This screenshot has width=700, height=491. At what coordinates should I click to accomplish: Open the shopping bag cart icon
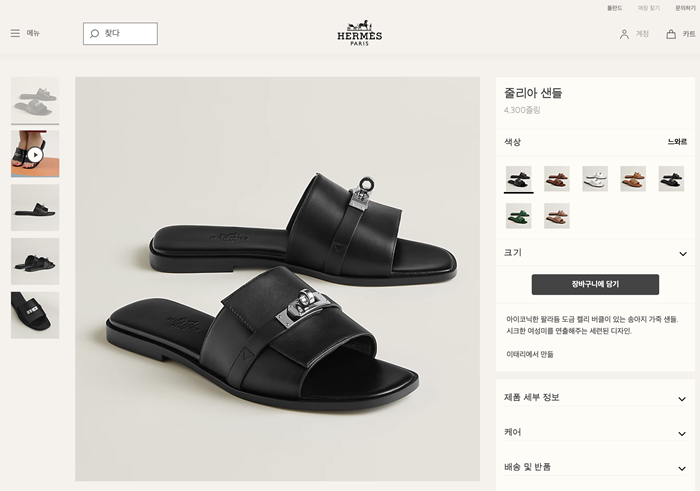pos(671,34)
